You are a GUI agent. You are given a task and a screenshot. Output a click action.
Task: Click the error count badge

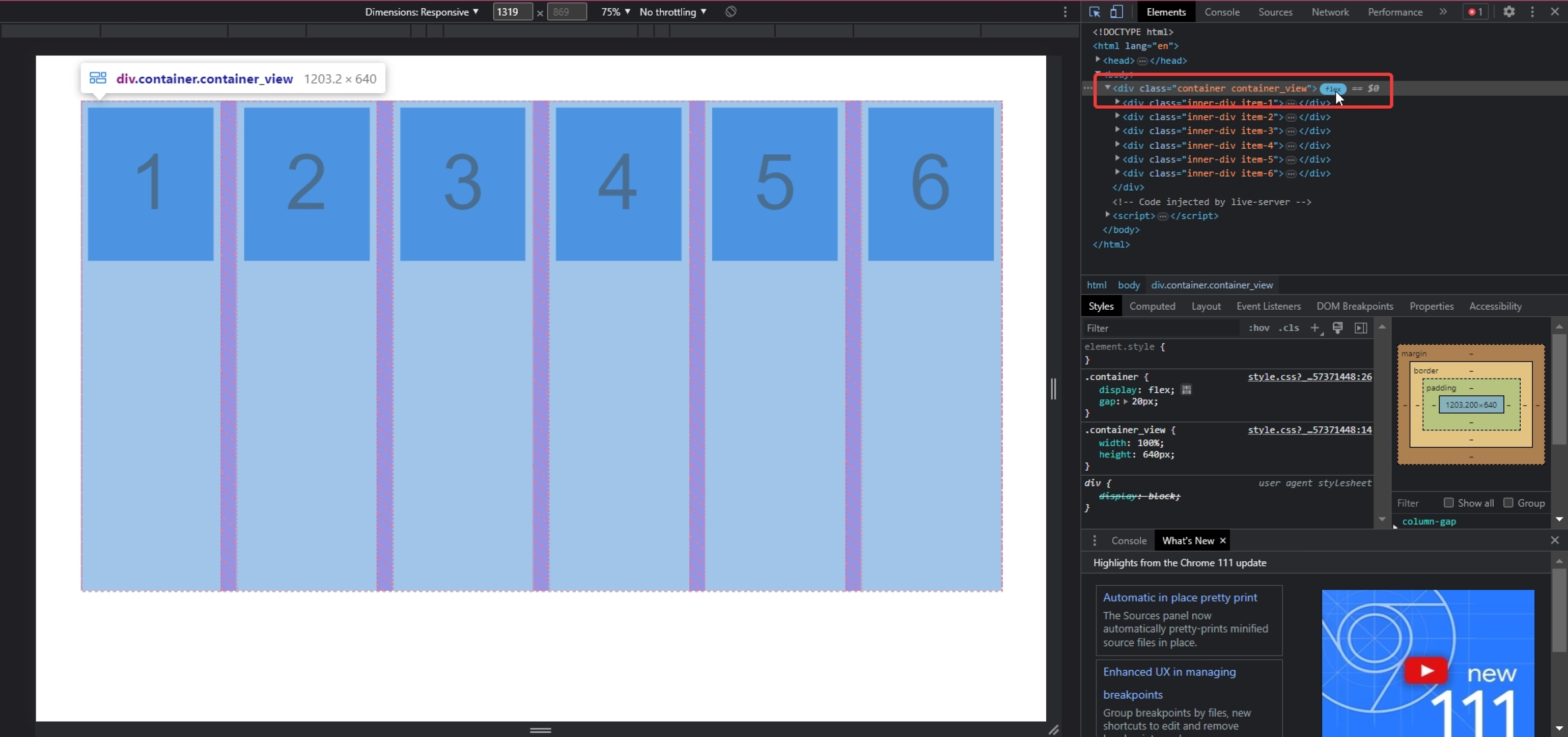click(1475, 12)
